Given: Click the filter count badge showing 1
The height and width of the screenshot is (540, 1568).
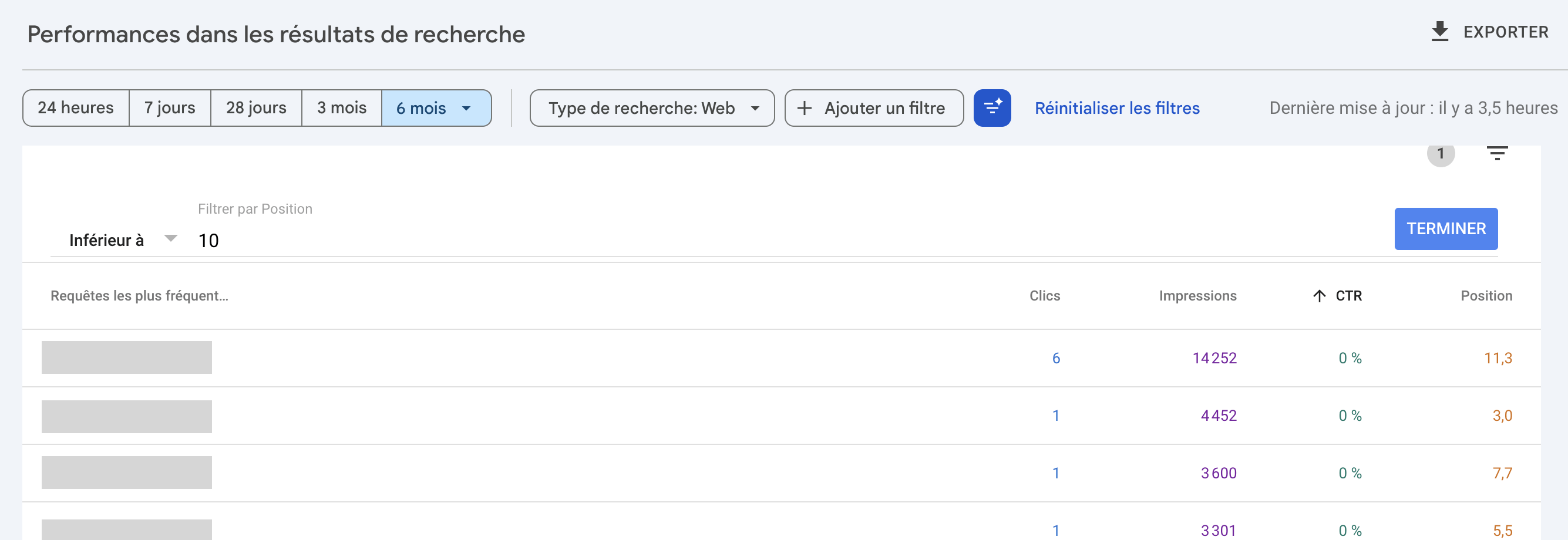Looking at the screenshot, I should point(1441,154).
